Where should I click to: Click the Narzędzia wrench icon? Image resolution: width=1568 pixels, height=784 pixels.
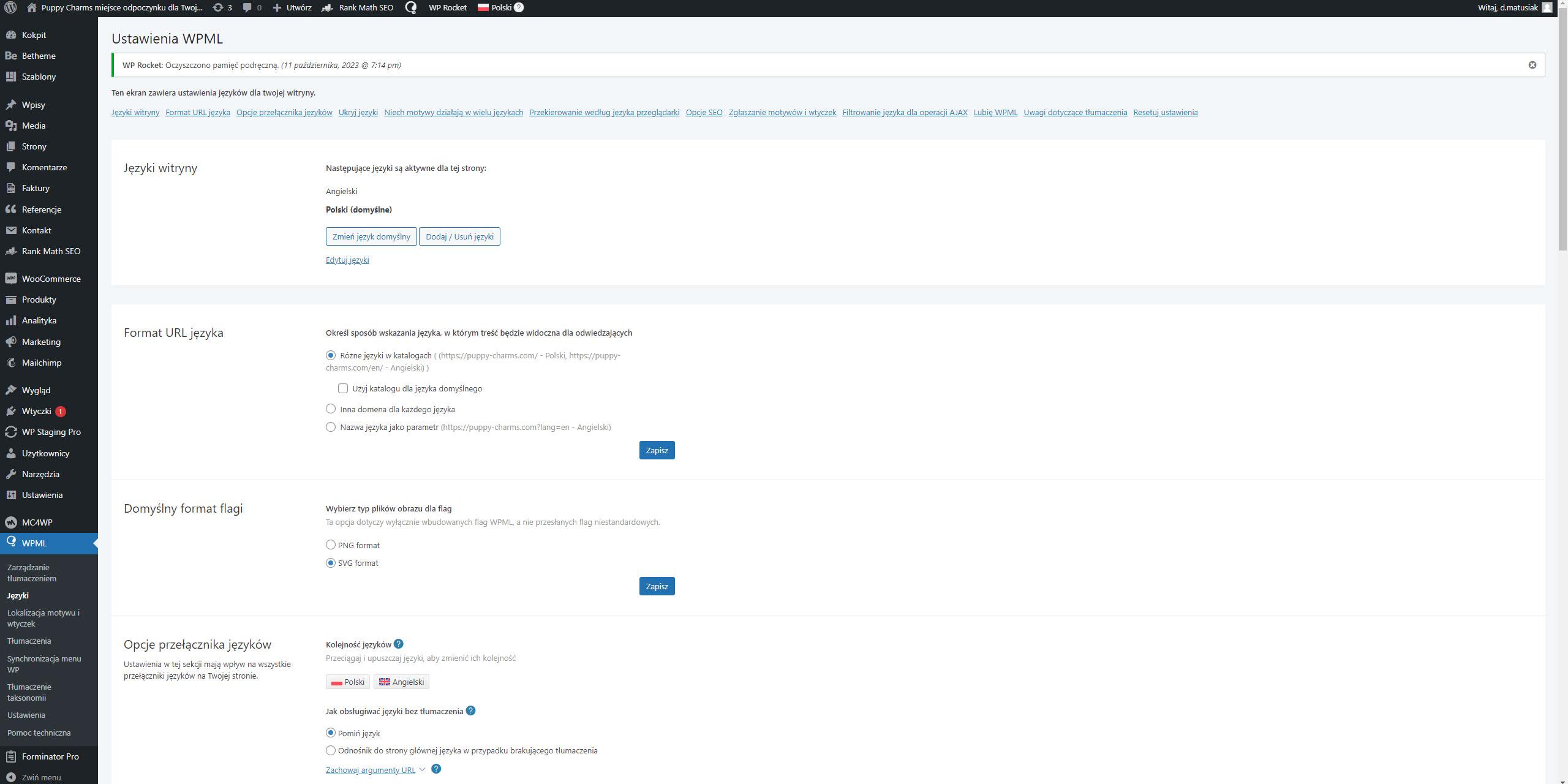[10, 474]
